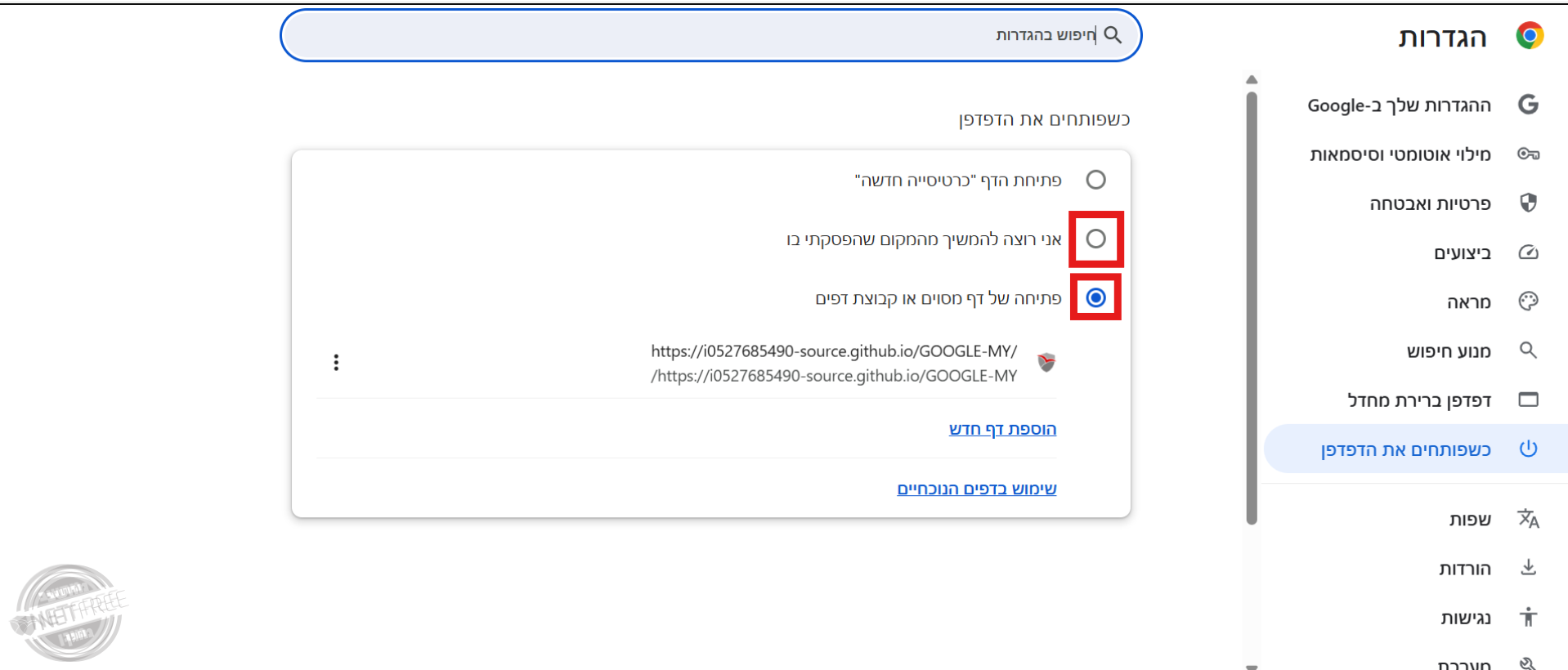Go to 'נגישות' settings section

click(1465, 618)
